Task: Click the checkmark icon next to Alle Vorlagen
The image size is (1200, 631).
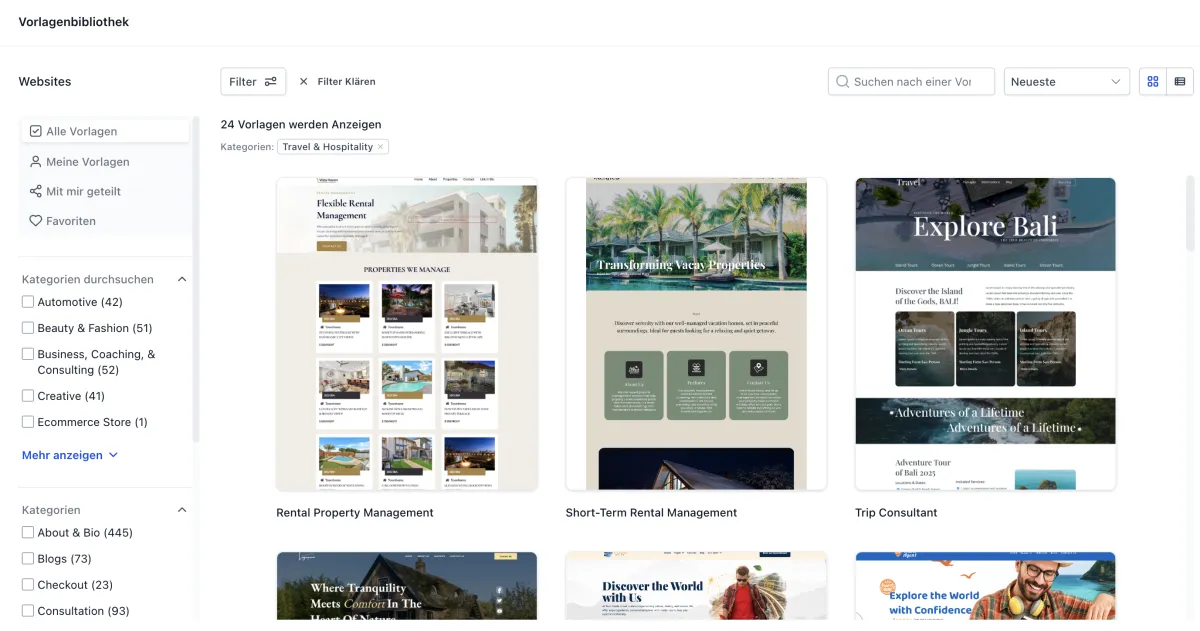Action: (x=36, y=131)
